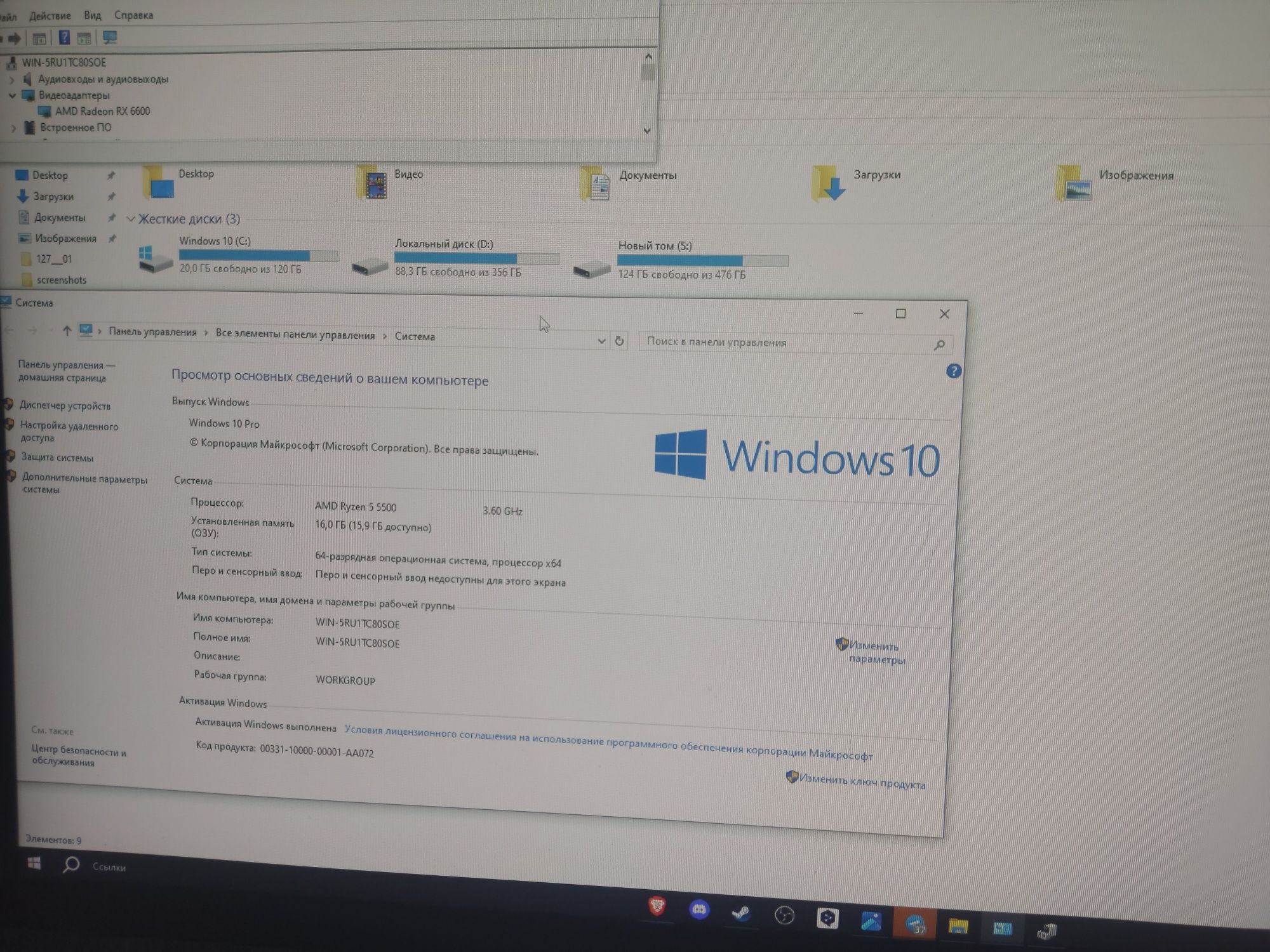Screen dimensions: 1270x952
Task: Collapse the Видеоадаптеры node
Action: click(x=12, y=96)
